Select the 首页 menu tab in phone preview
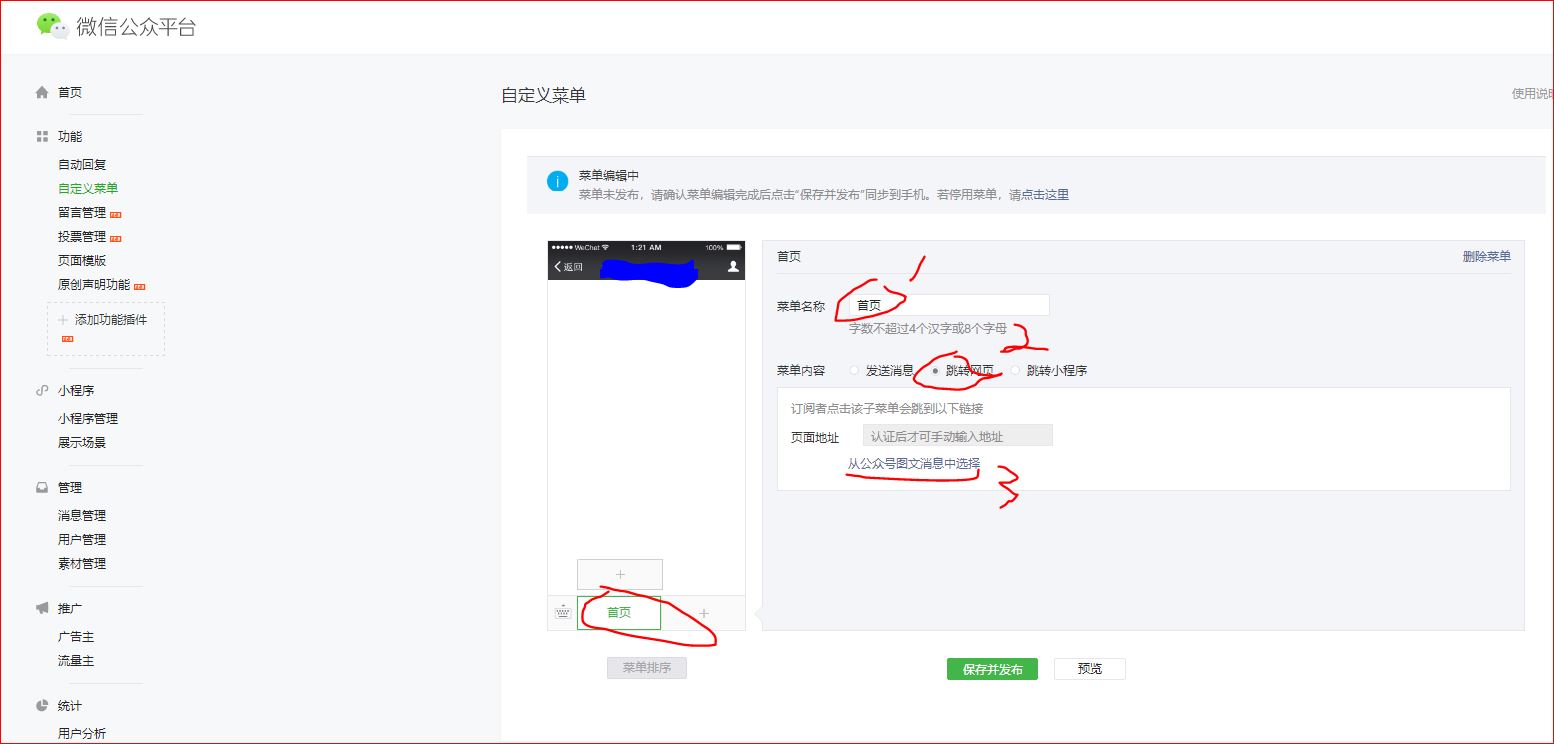This screenshot has width=1554, height=744. tap(619, 613)
